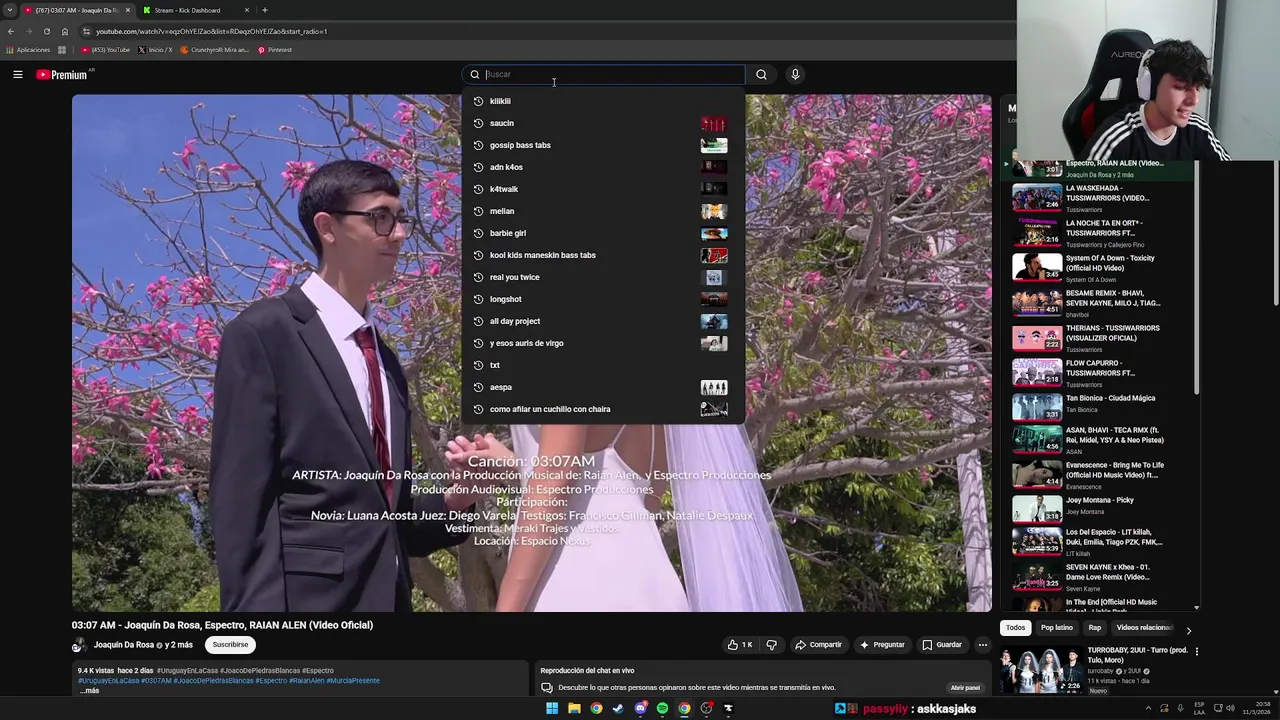Select the Videos relacionados filter chip
Screen dimensions: 1280x720
(1144, 628)
